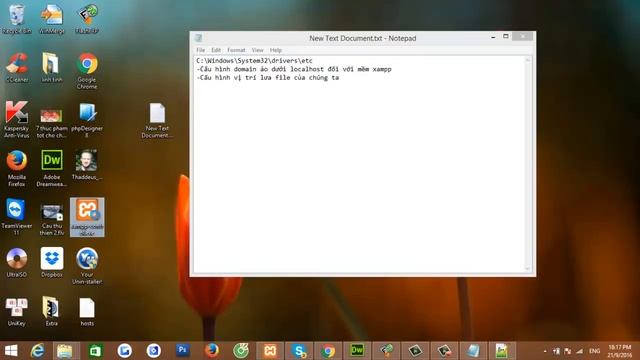Open the 'linh tinh' folder icon
Screen dimensions: 640x360
(52, 68)
